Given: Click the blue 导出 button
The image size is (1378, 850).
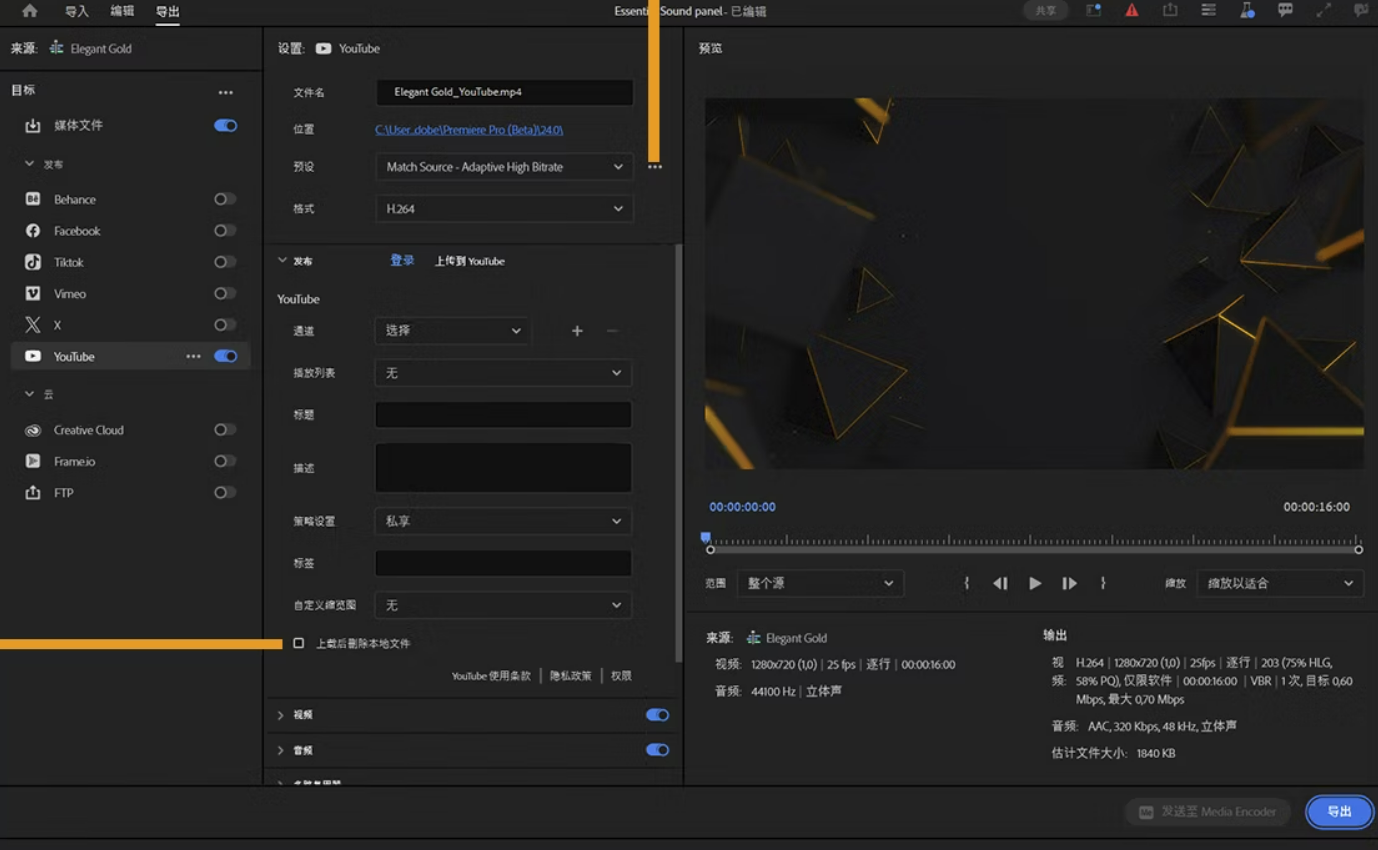Looking at the screenshot, I should (1339, 811).
